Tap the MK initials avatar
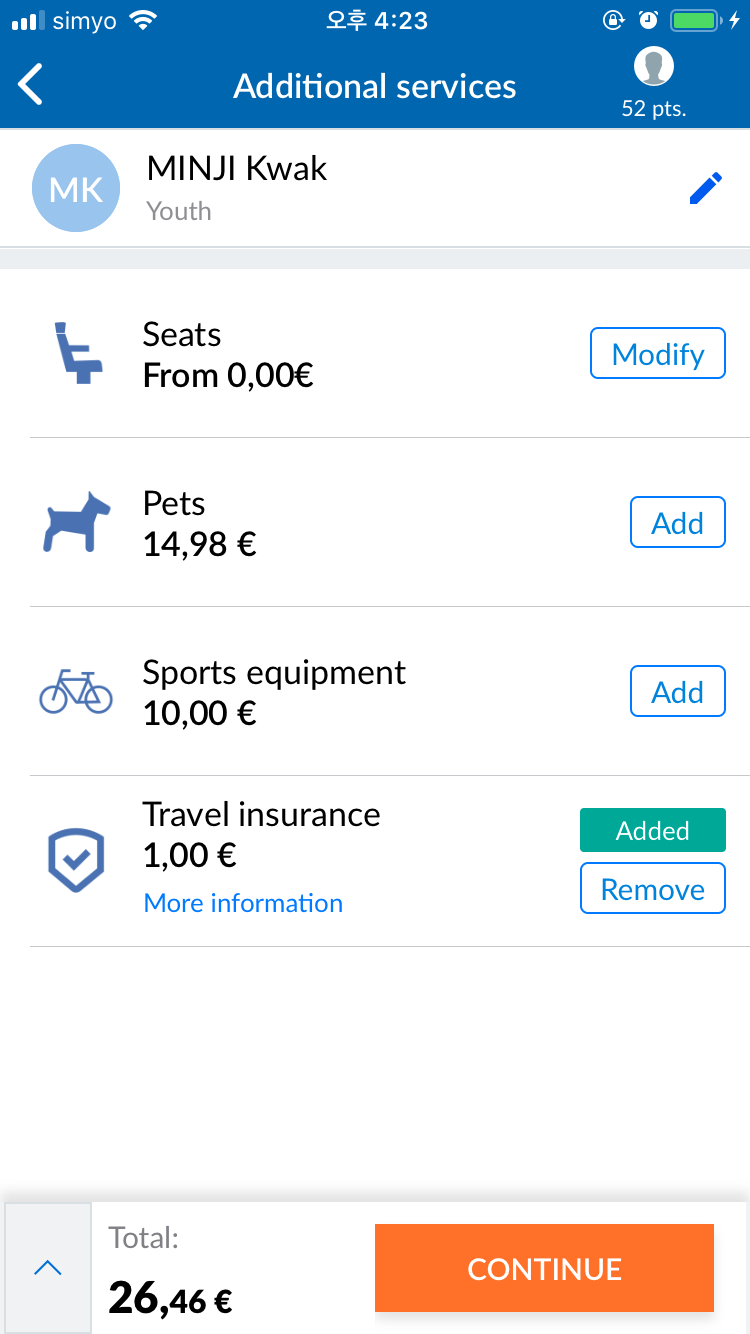750x1334 pixels. tap(76, 188)
